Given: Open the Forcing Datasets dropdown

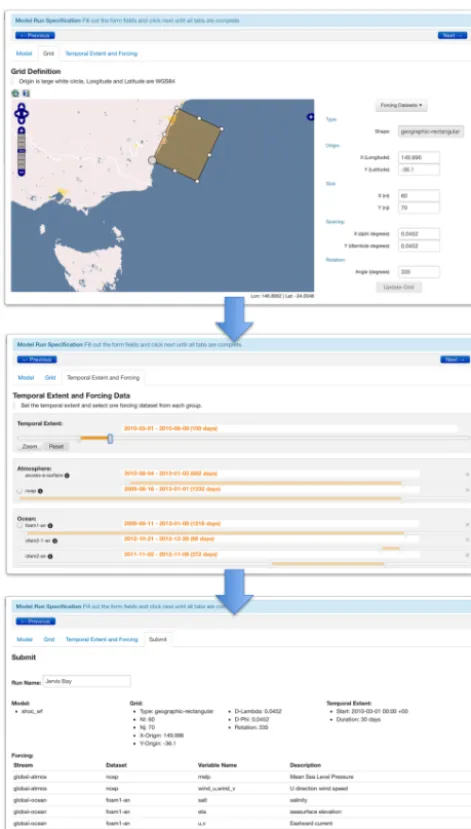Looking at the screenshot, I should pos(401,105).
